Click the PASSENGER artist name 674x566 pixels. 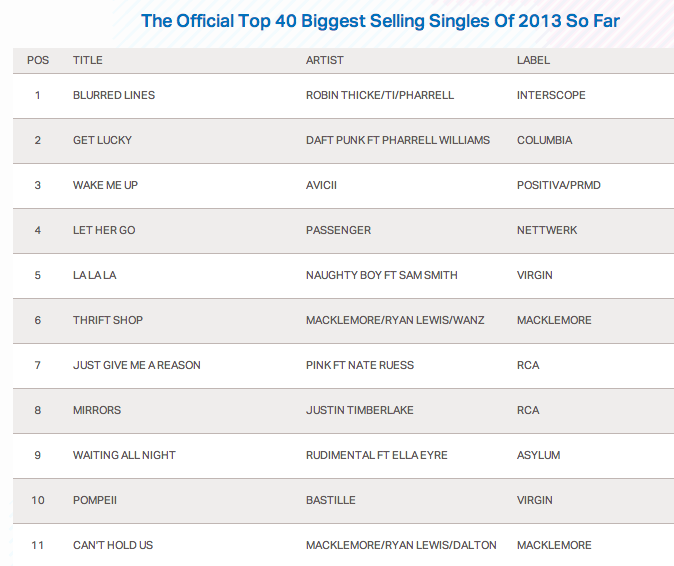coord(338,230)
